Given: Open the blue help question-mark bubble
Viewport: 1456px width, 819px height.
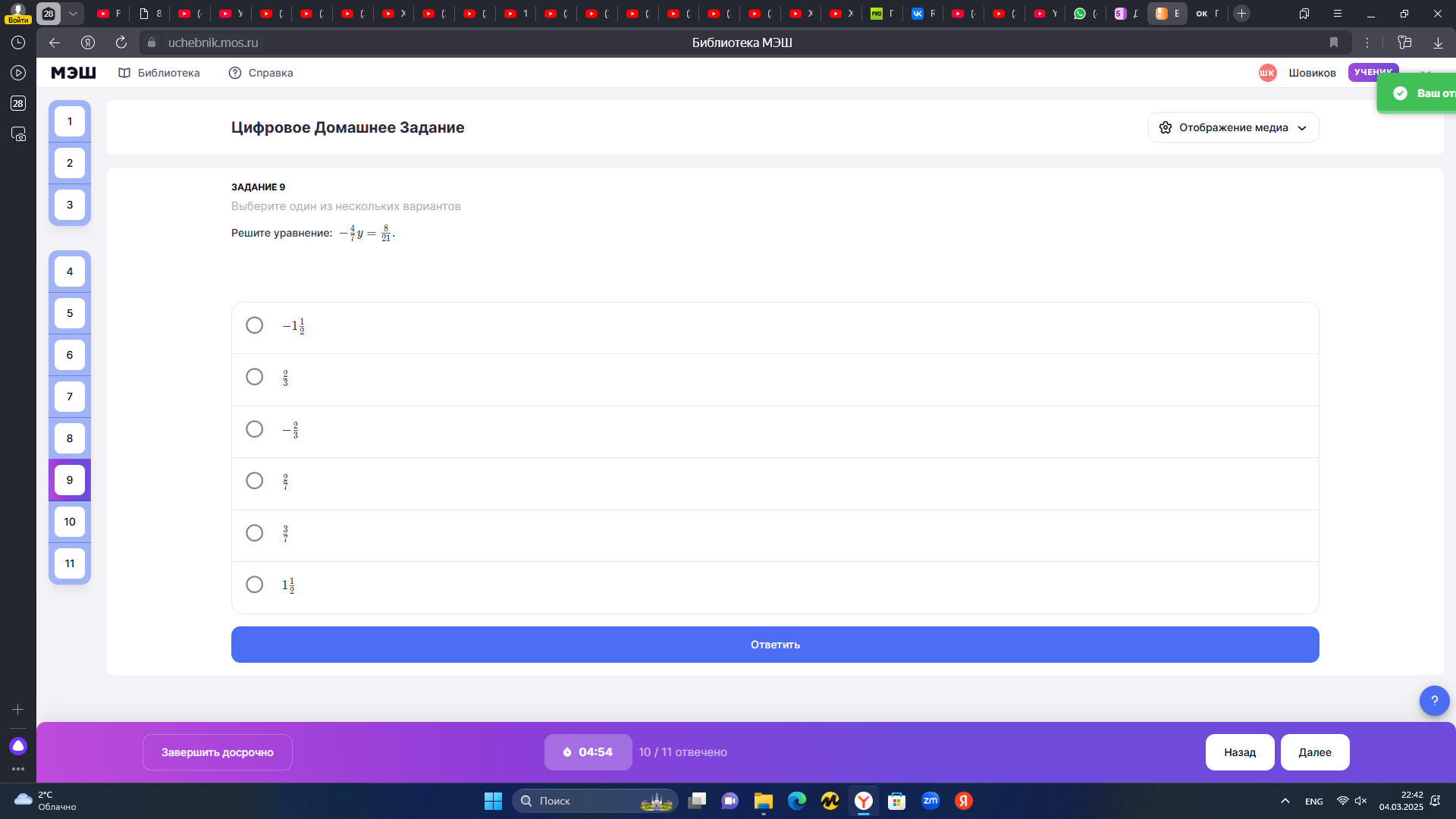Looking at the screenshot, I should (x=1434, y=701).
